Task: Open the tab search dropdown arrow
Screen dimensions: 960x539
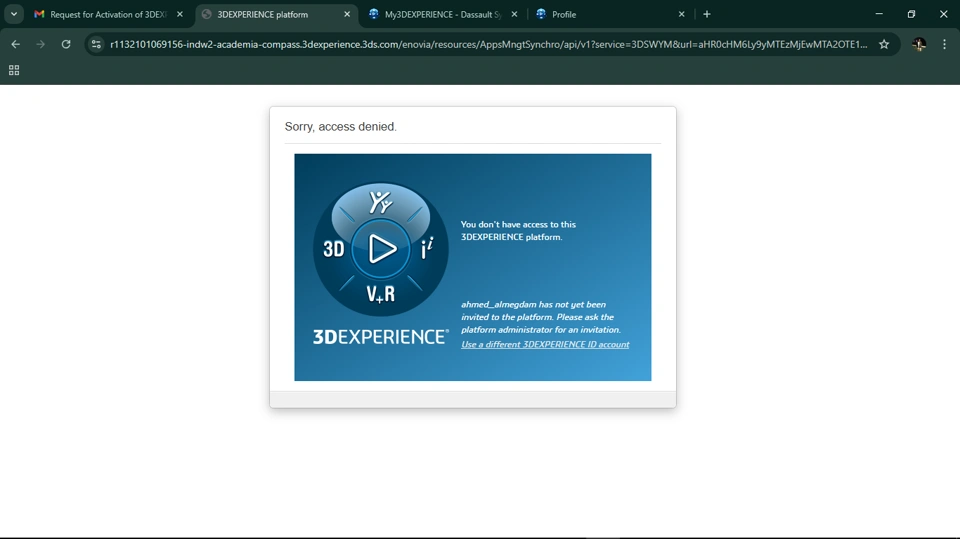Action: (x=13, y=14)
